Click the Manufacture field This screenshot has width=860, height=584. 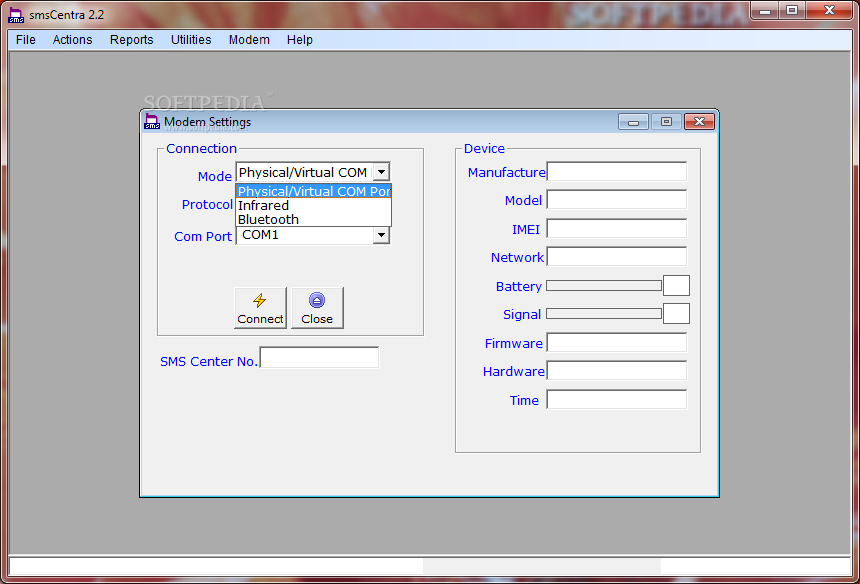(x=616, y=172)
